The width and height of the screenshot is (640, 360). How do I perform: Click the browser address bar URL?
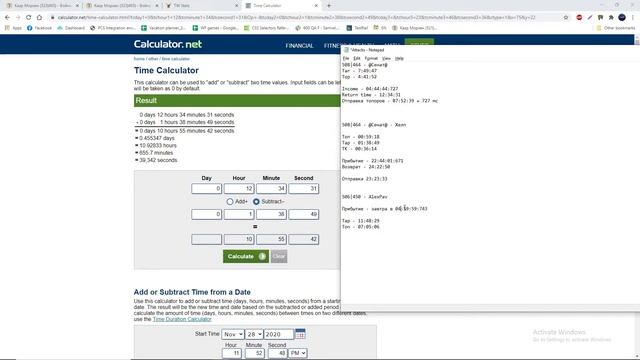[x=297, y=18]
